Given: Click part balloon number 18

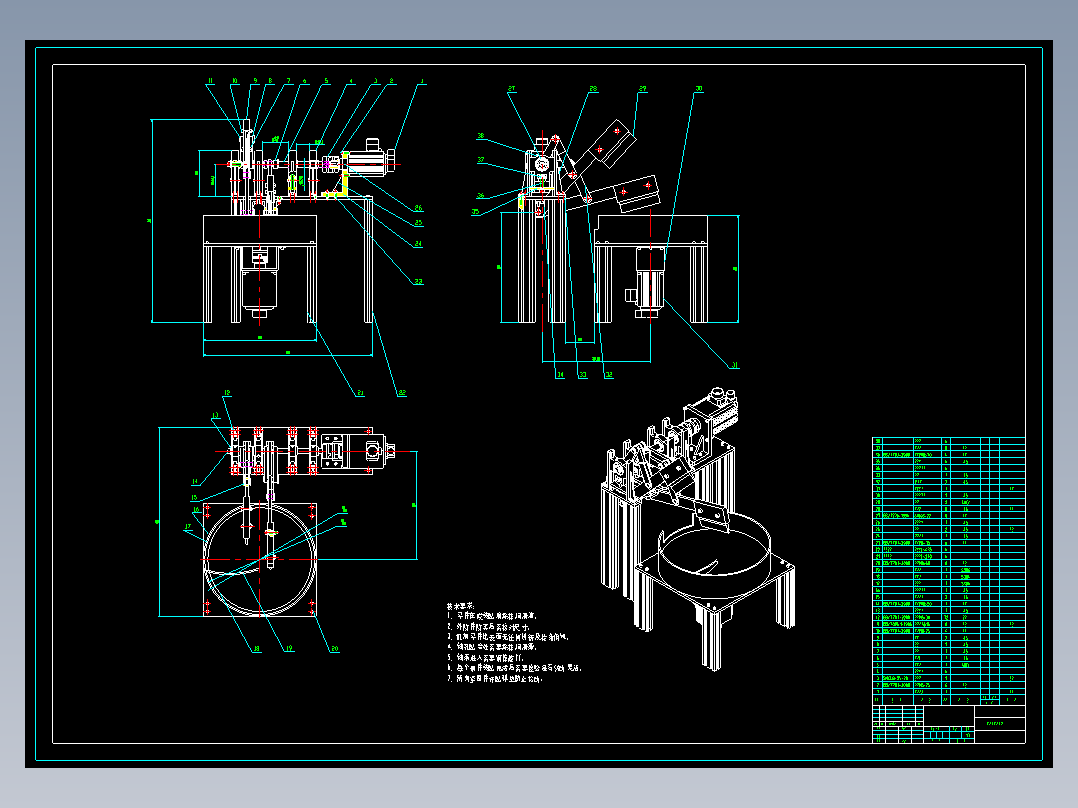Looking at the screenshot, I should tap(256, 648).
